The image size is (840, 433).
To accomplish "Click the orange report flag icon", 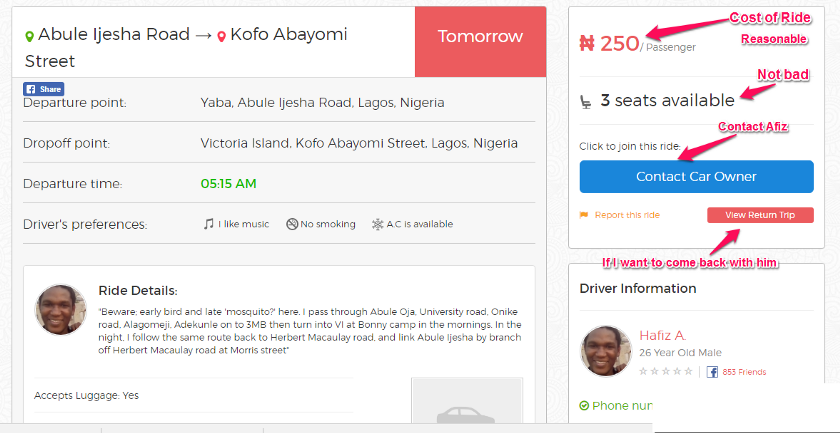I will (x=584, y=215).
